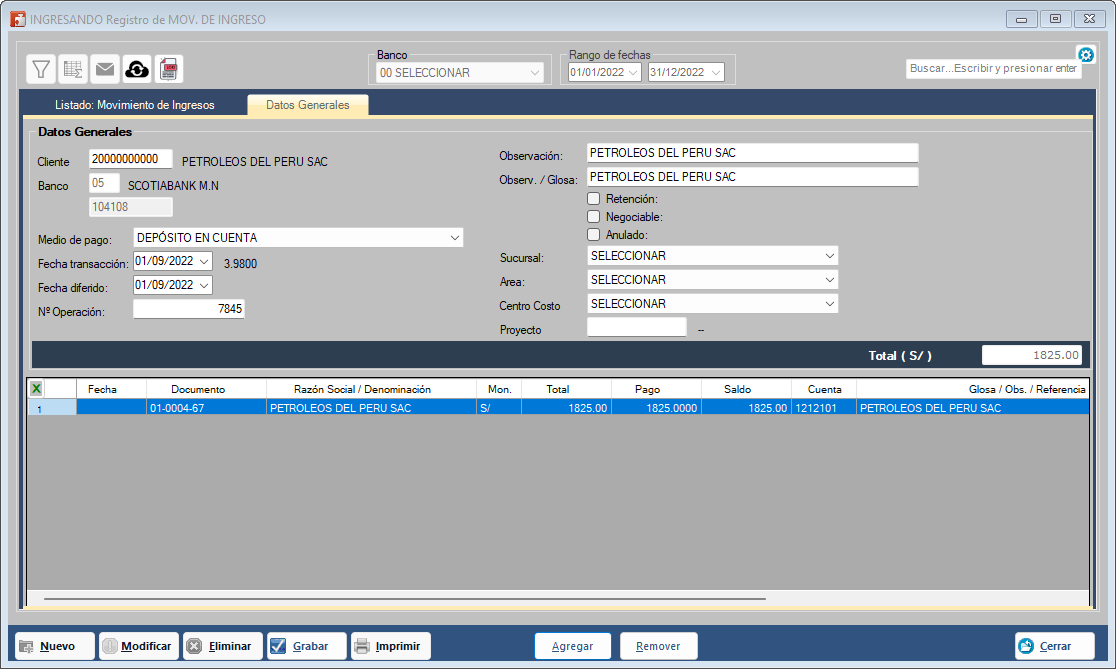Check the Anulado checkbox

[594, 234]
